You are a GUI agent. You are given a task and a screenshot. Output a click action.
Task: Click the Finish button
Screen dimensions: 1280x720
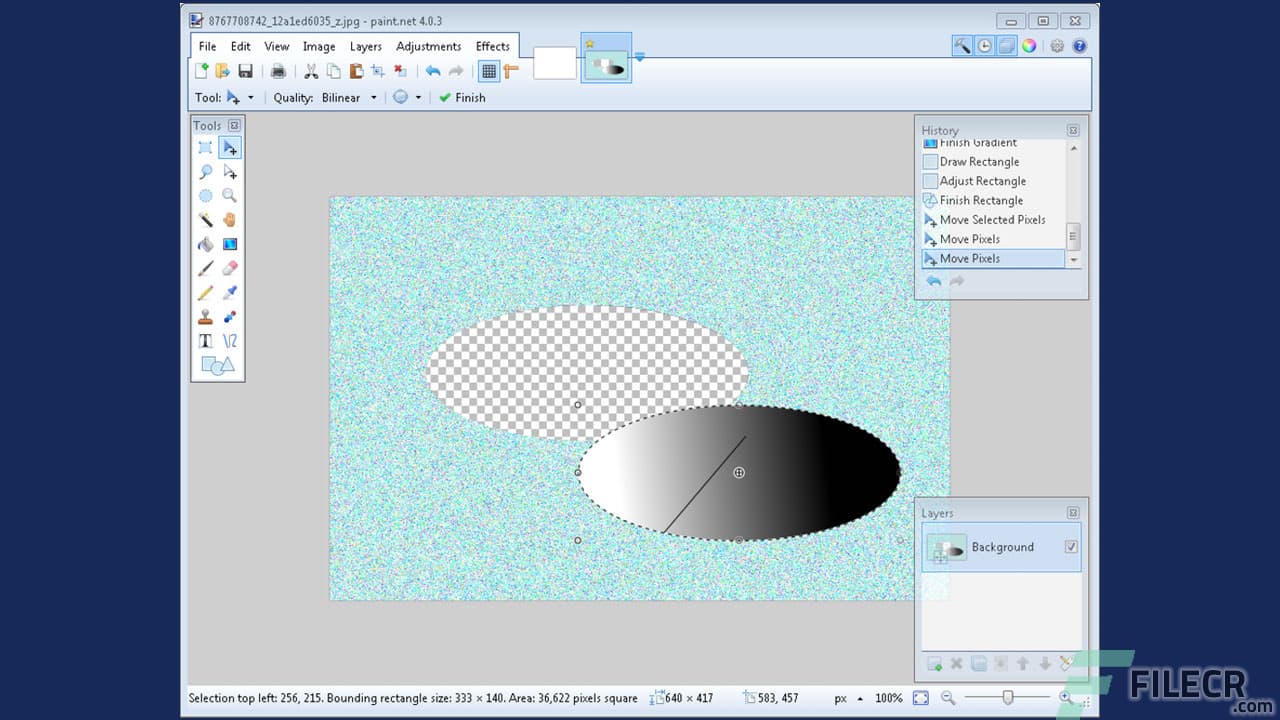pyautogui.click(x=462, y=97)
